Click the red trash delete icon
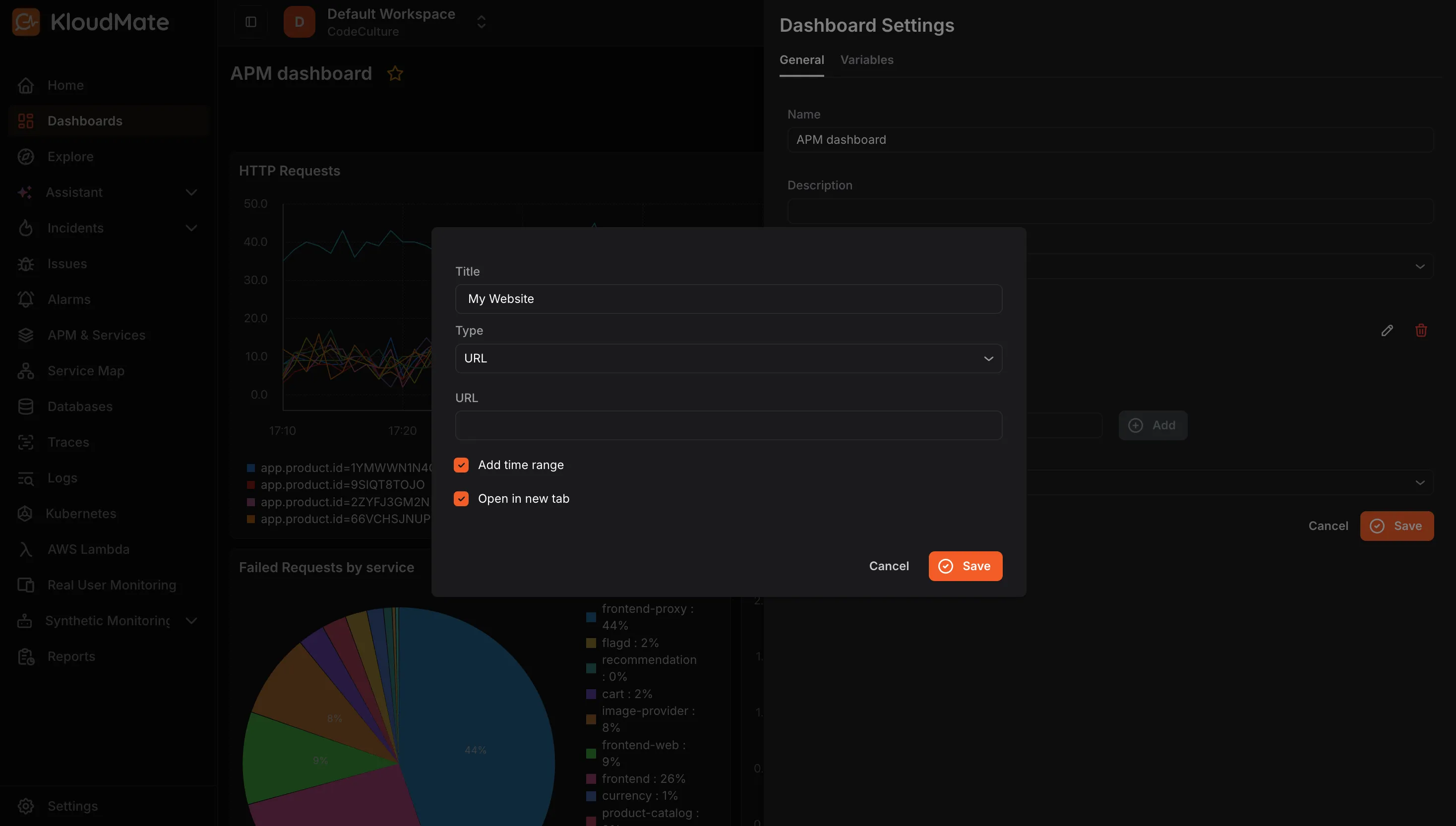1456x826 pixels. pos(1421,331)
